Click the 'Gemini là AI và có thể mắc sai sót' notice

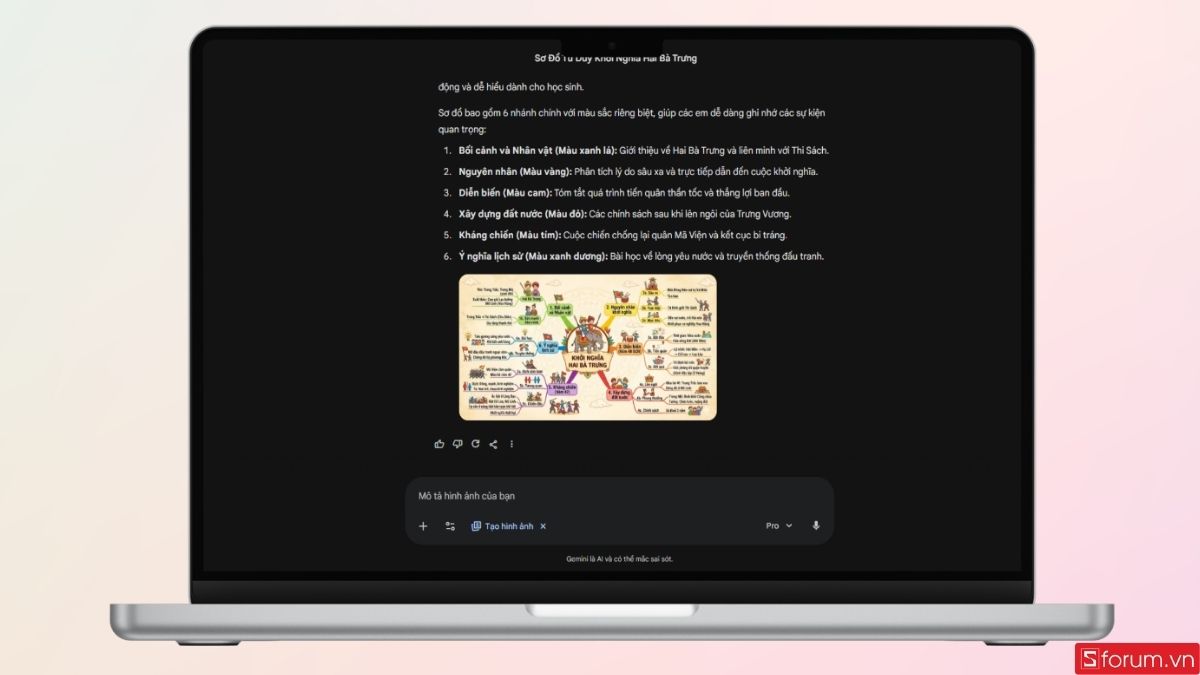point(619,559)
